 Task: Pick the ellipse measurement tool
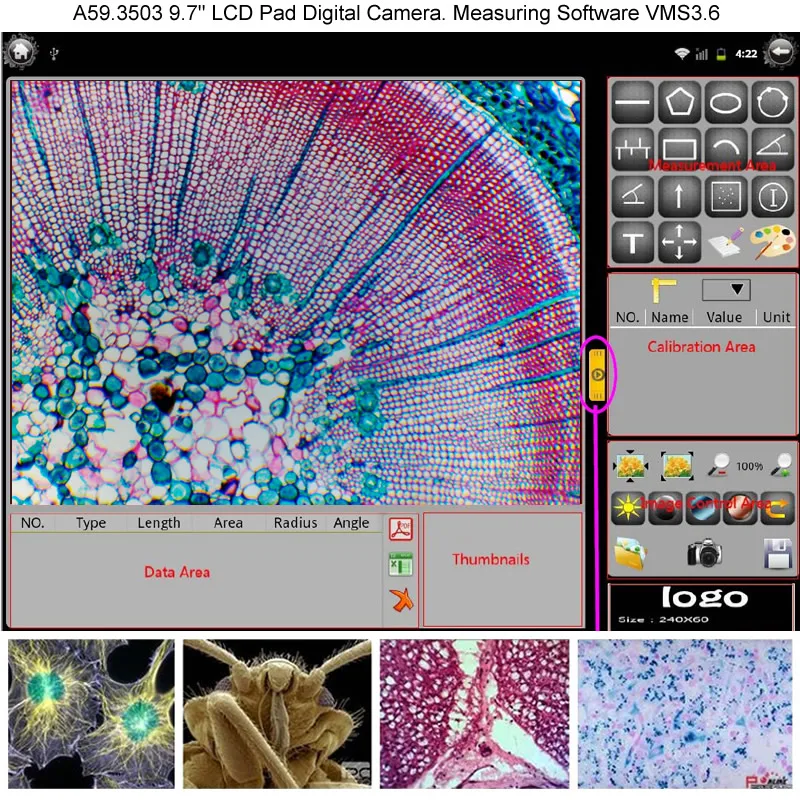(x=727, y=103)
